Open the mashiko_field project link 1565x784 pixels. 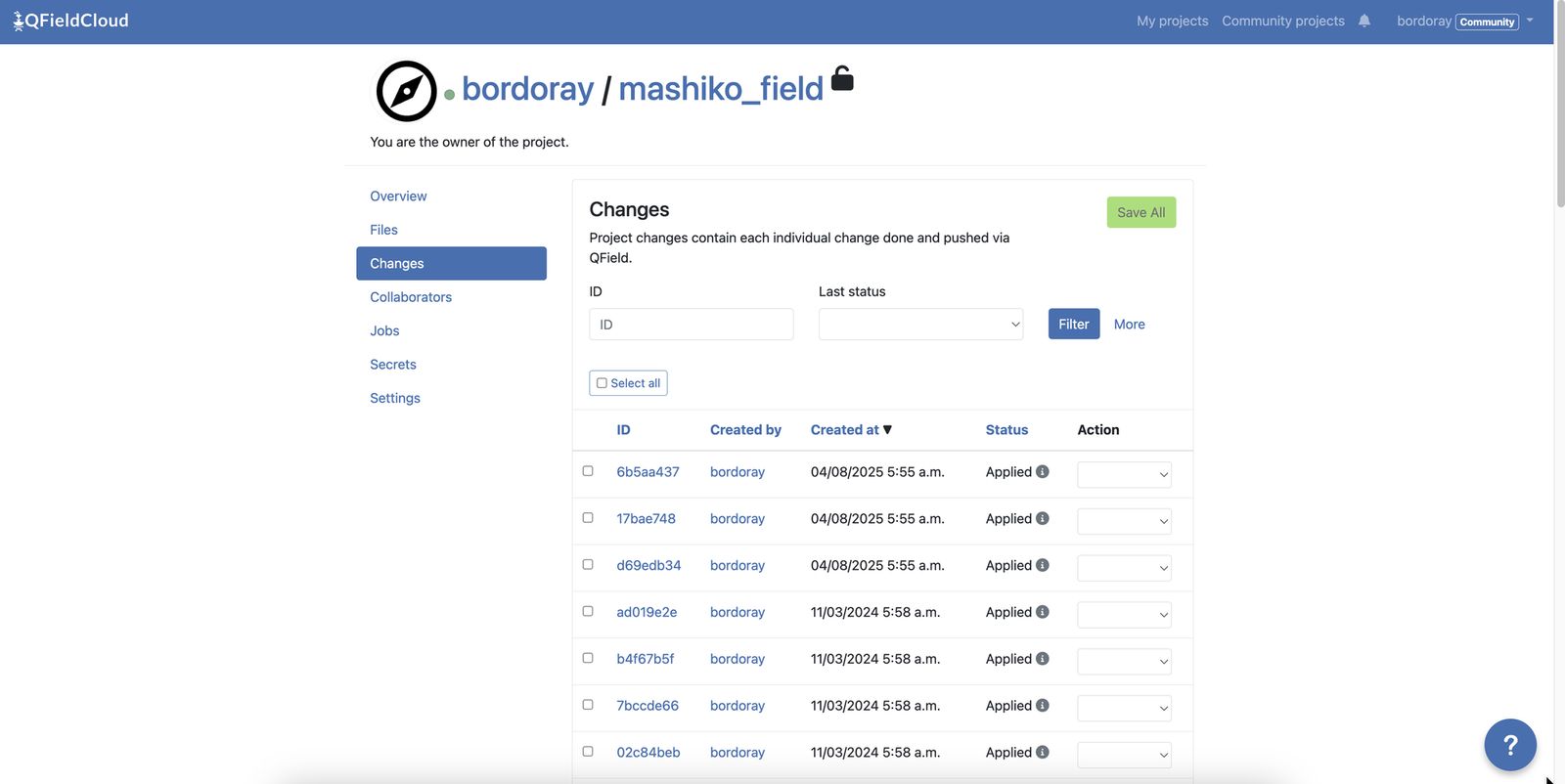(x=721, y=89)
